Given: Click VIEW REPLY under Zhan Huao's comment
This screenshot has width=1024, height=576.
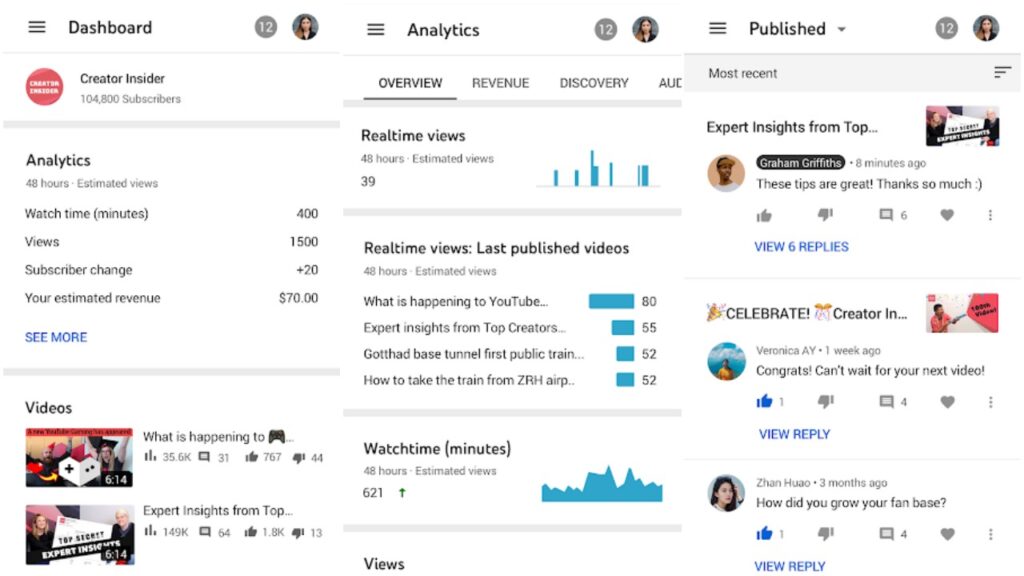Looking at the screenshot, I should click(790, 566).
